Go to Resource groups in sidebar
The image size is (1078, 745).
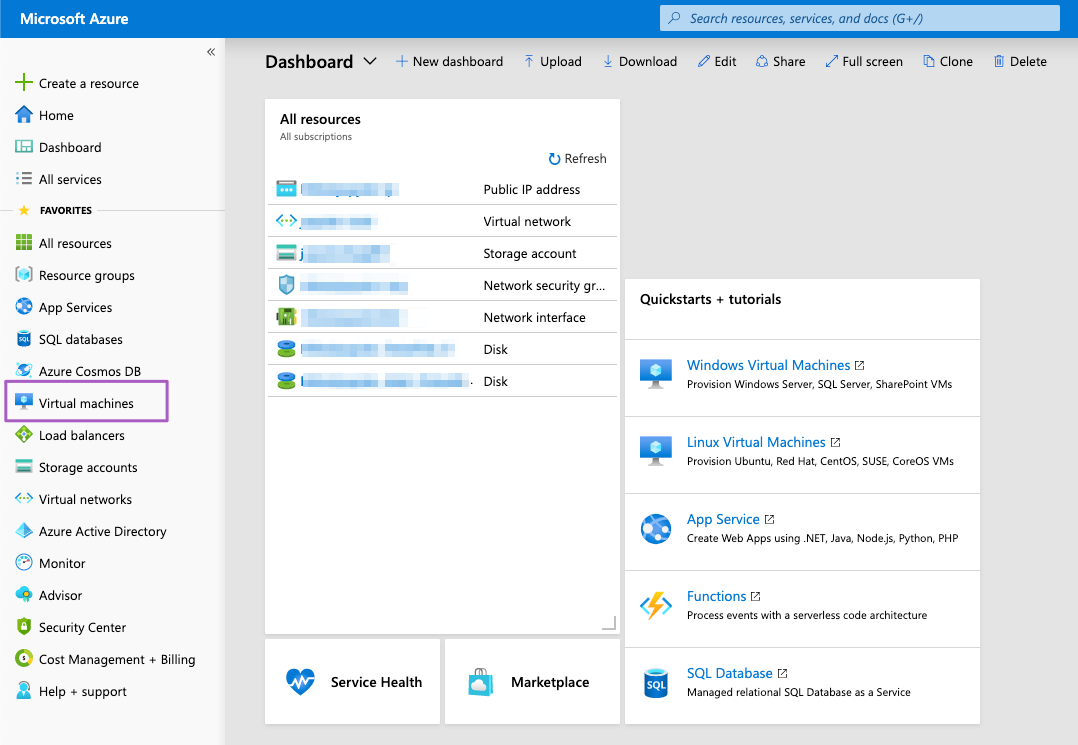pyautogui.click(x=86, y=275)
